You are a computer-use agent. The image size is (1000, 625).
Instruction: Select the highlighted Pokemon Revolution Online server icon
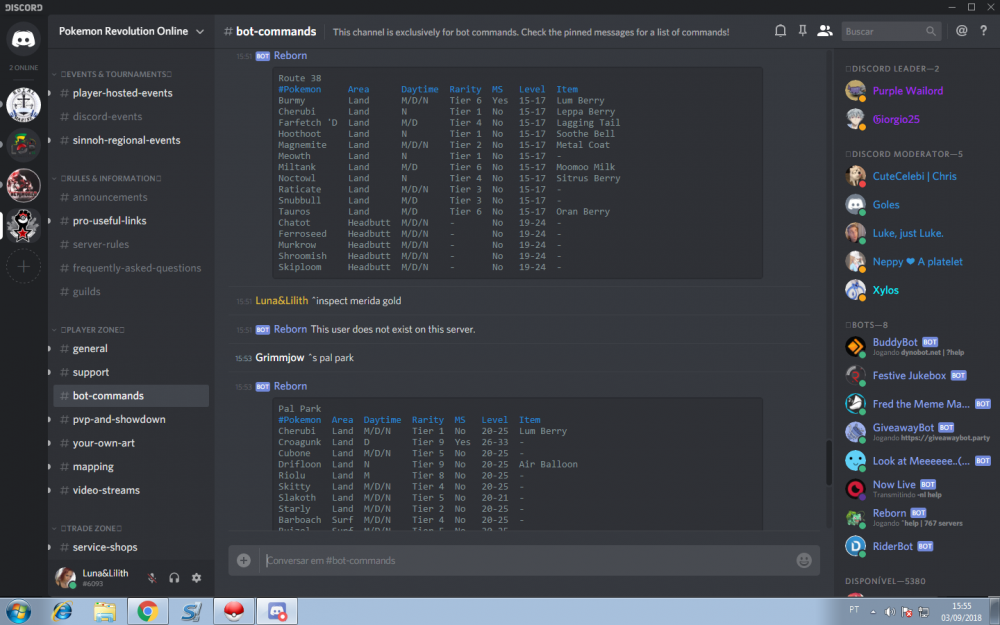pyautogui.click(x=24, y=226)
